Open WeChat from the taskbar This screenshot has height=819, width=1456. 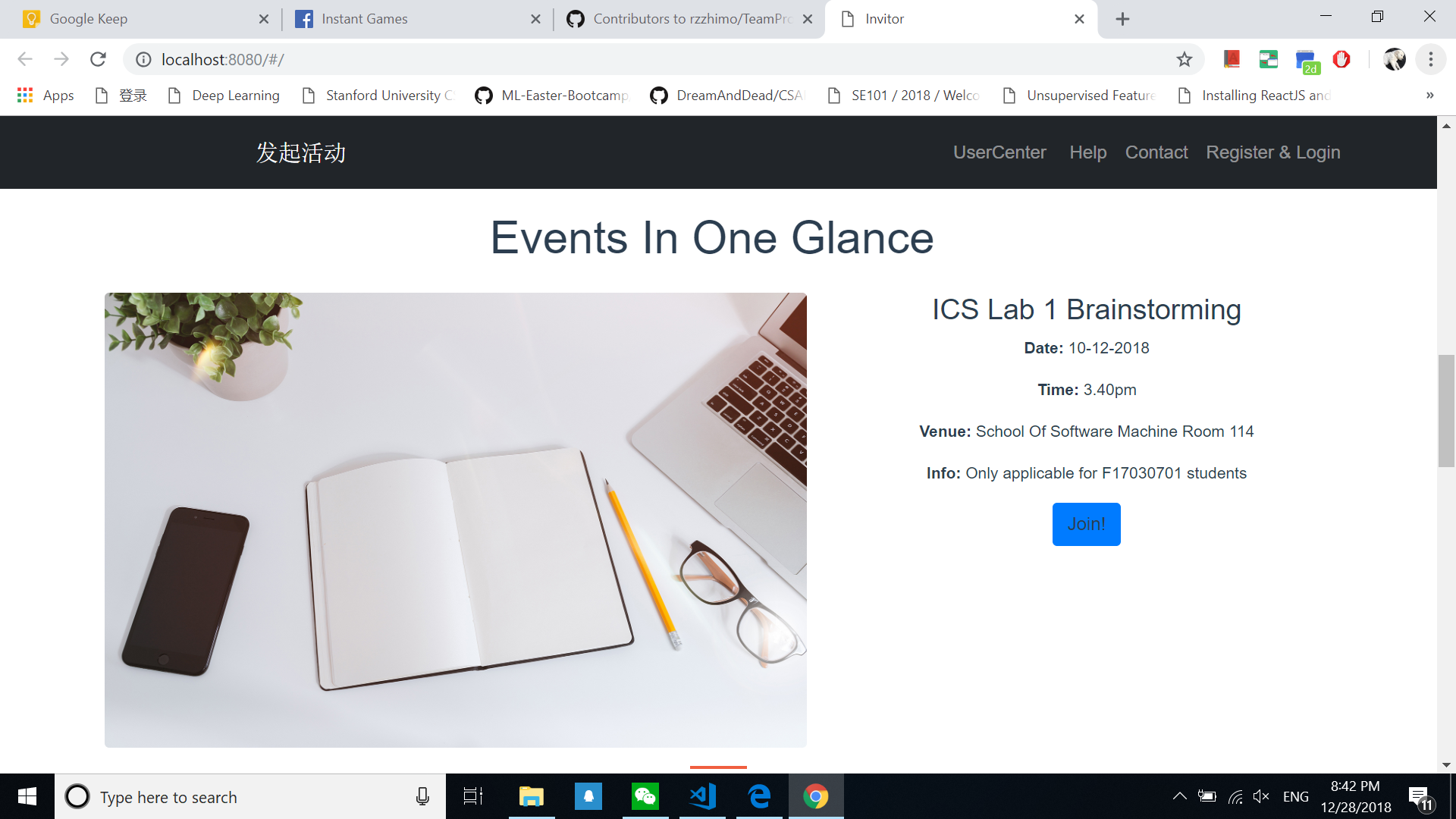[645, 796]
